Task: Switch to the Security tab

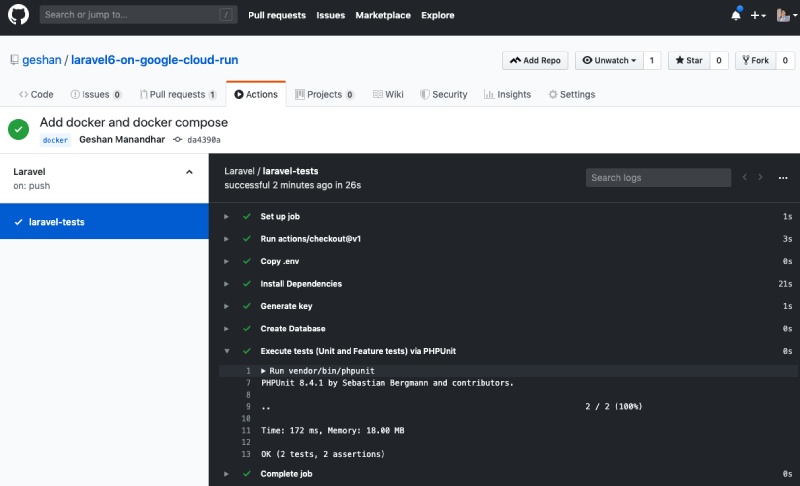Action: (443, 94)
